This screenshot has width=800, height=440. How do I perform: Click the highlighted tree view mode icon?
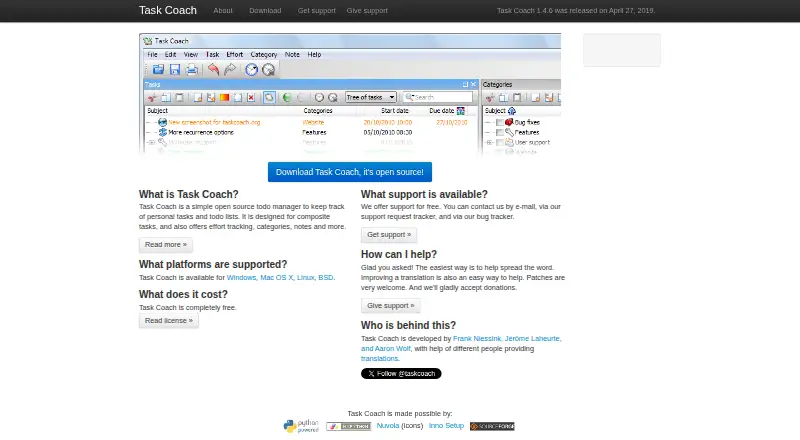pyautogui.click(x=269, y=97)
